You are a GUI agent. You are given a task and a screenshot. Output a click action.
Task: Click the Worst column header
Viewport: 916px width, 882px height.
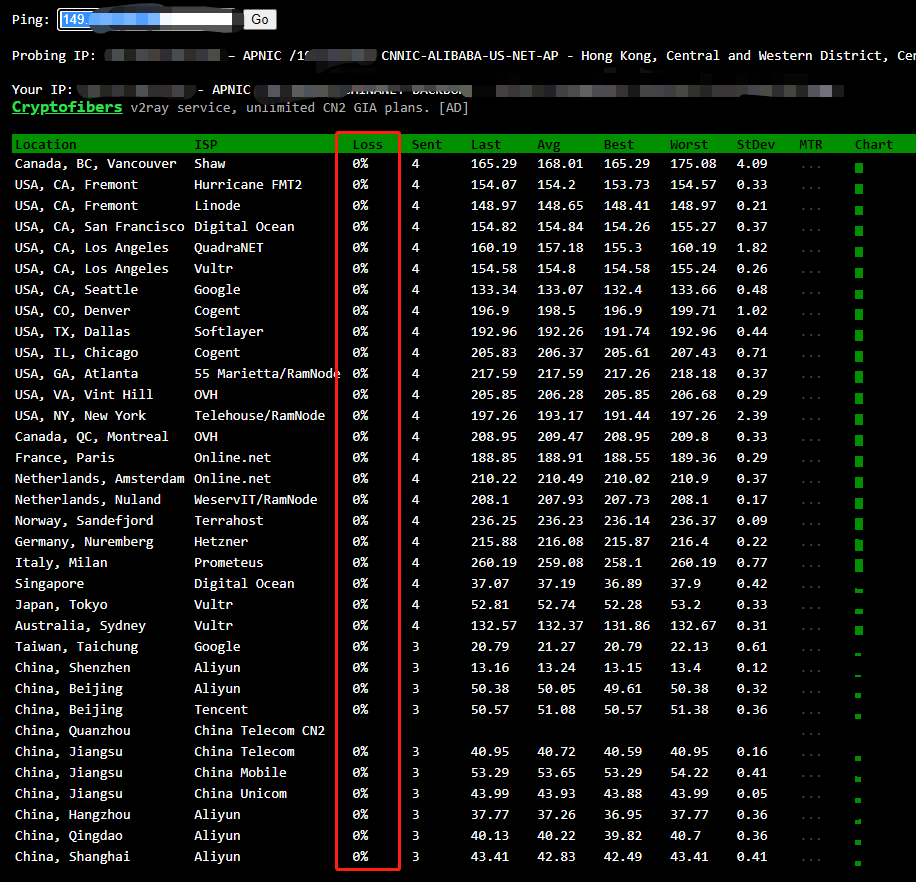pyautogui.click(x=689, y=145)
